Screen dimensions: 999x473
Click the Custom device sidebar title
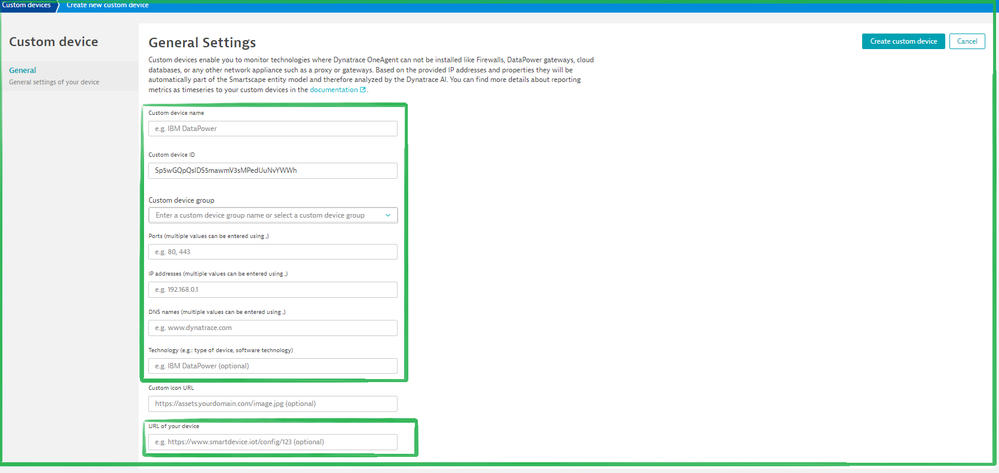pos(53,42)
